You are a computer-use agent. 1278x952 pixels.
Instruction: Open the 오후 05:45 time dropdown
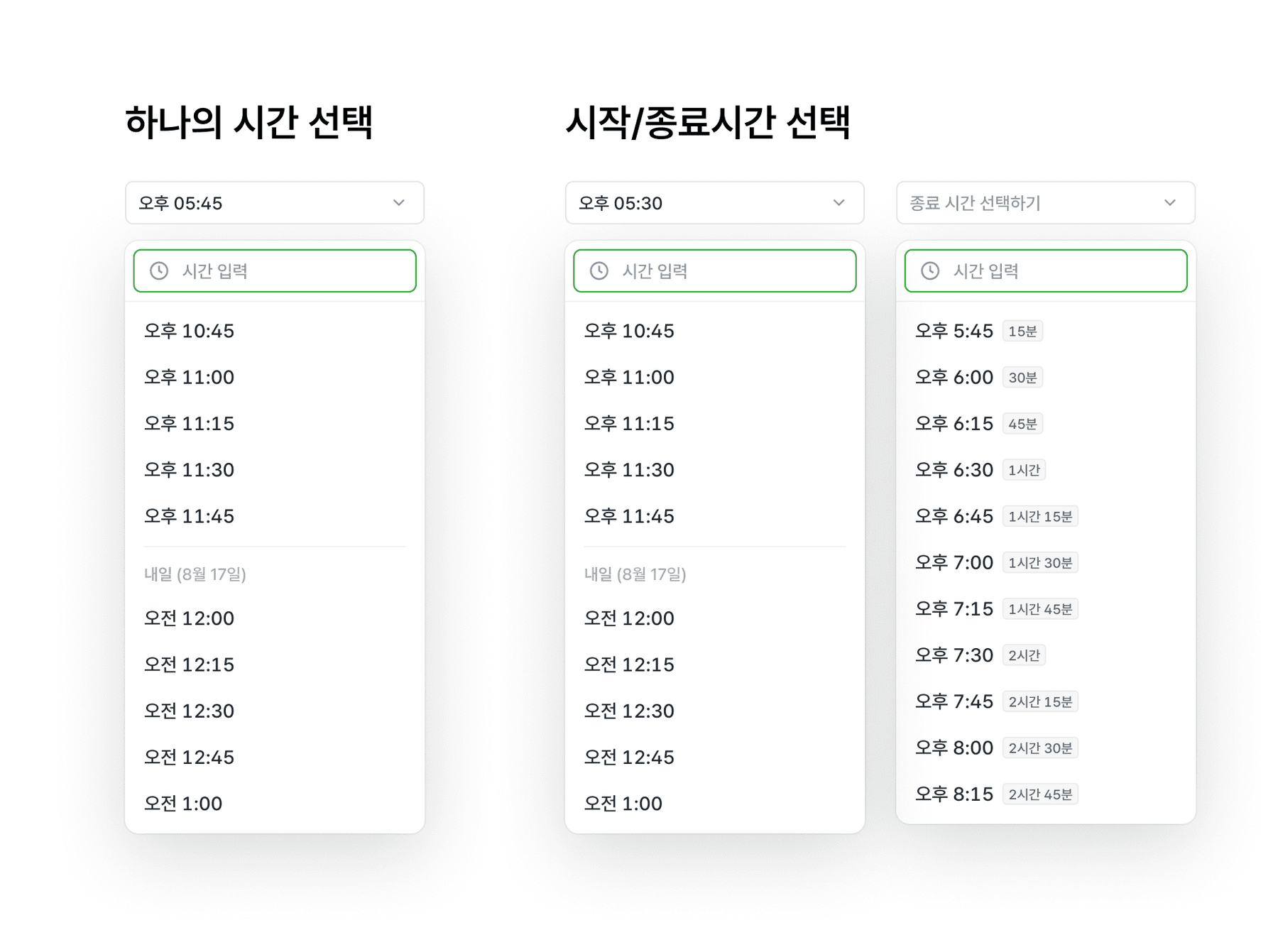274,203
